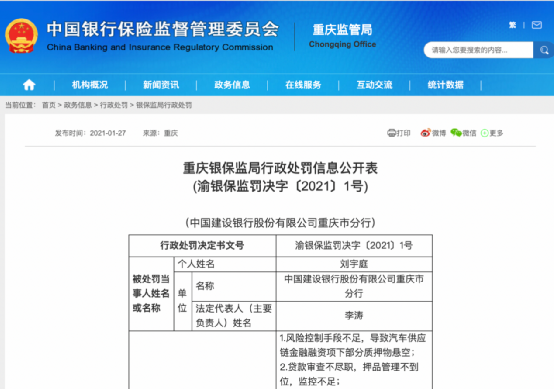Click the source text 来源：重庆
Viewport: 554px width, 389px height.
click(160, 133)
